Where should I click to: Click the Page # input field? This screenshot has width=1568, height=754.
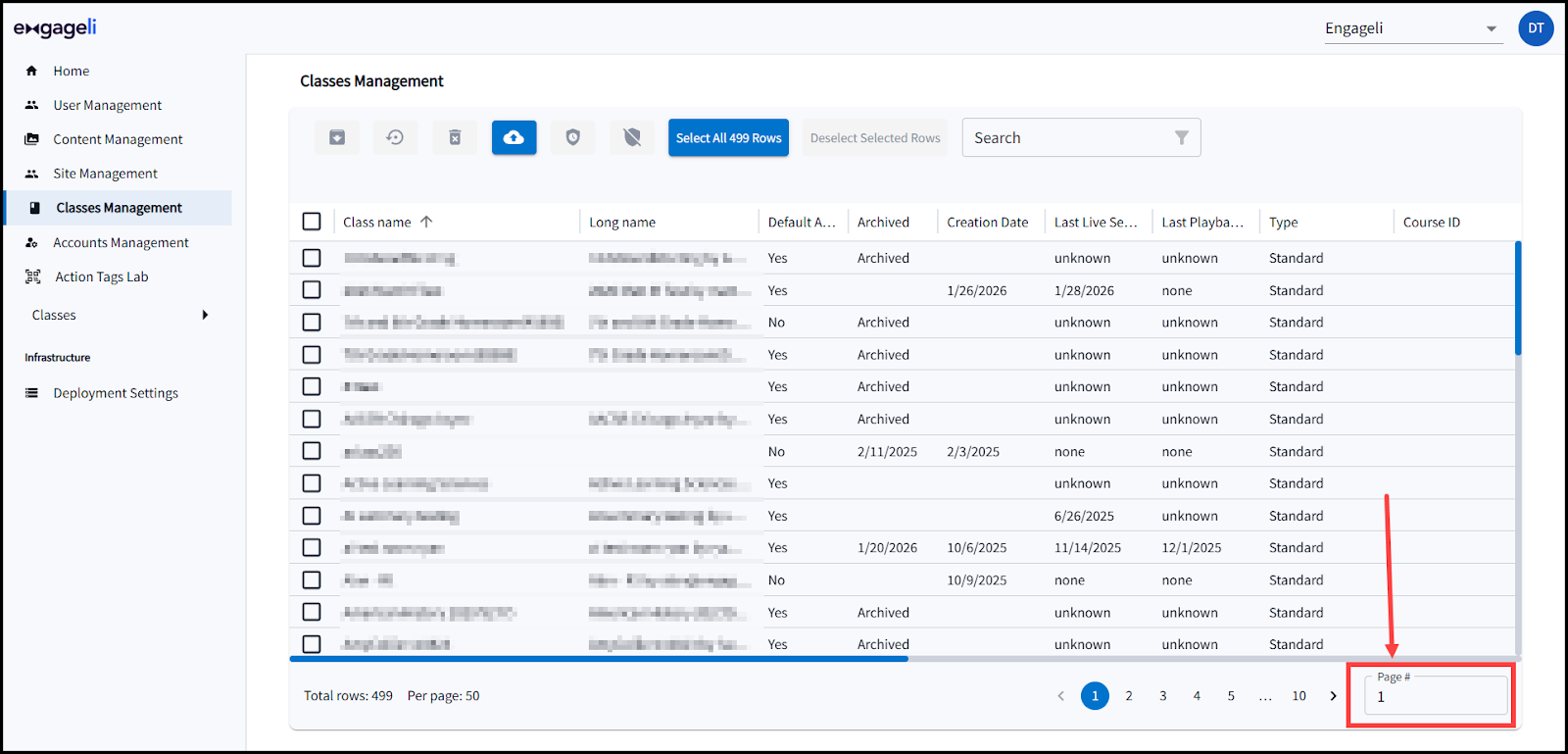pyautogui.click(x=1436, y=696)
